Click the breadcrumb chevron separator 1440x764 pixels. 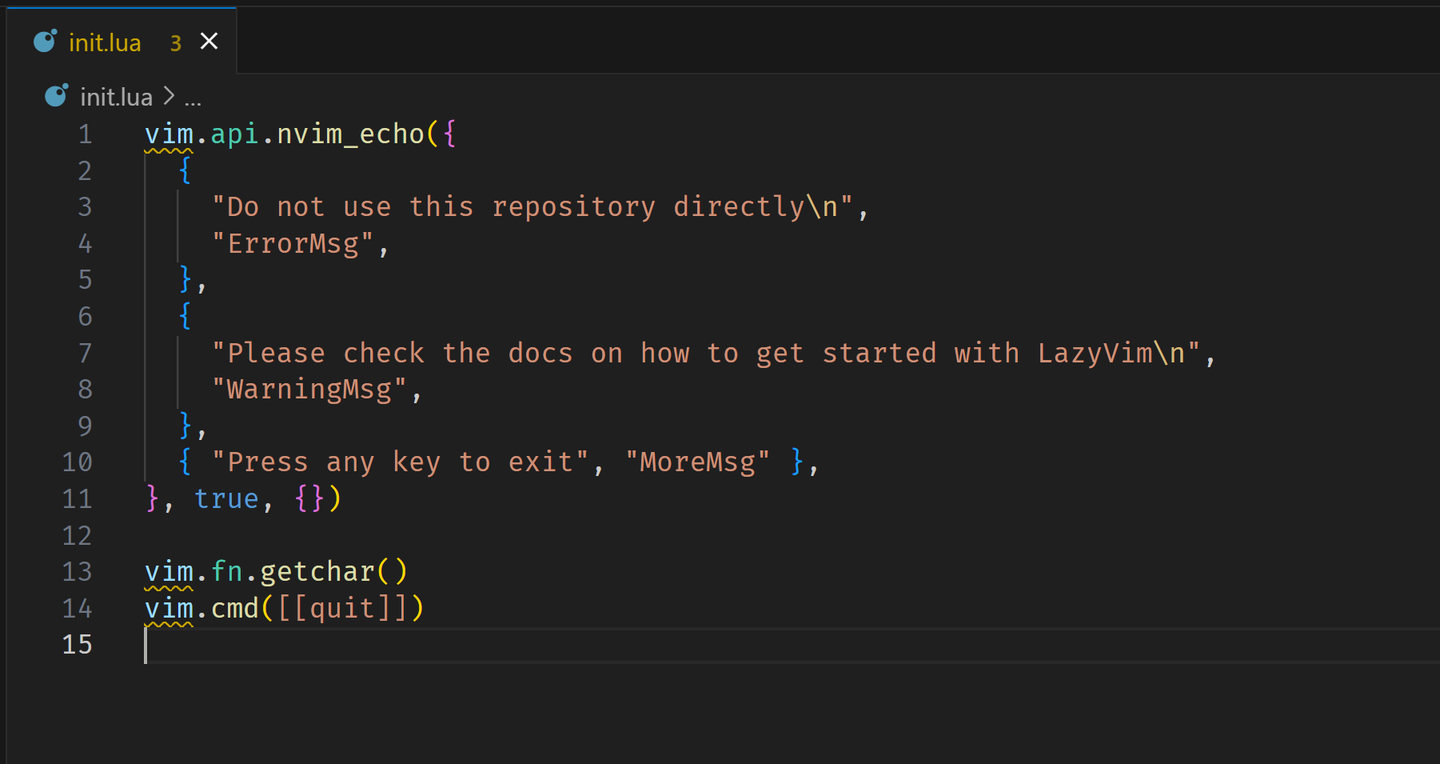(169, 97)
